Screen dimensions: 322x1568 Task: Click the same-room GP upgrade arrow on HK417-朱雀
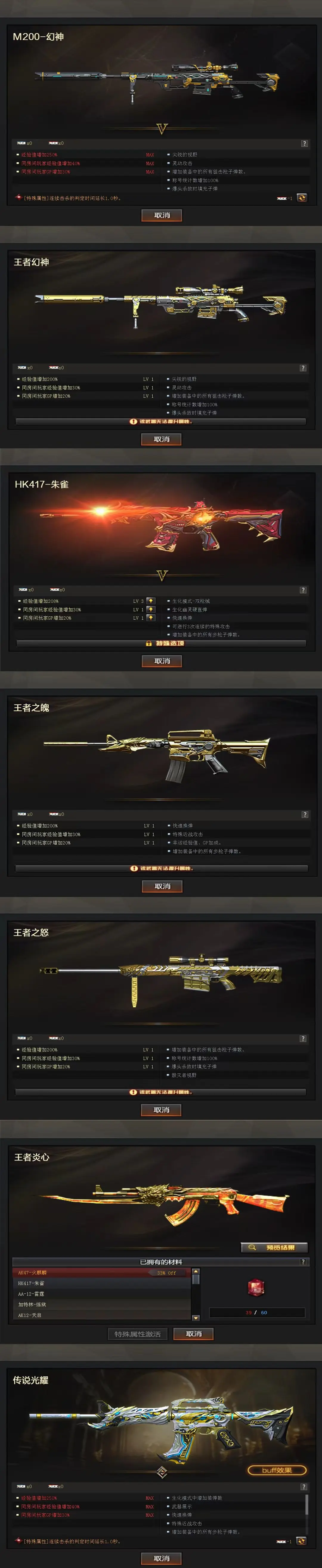click(x=151, y=618)
